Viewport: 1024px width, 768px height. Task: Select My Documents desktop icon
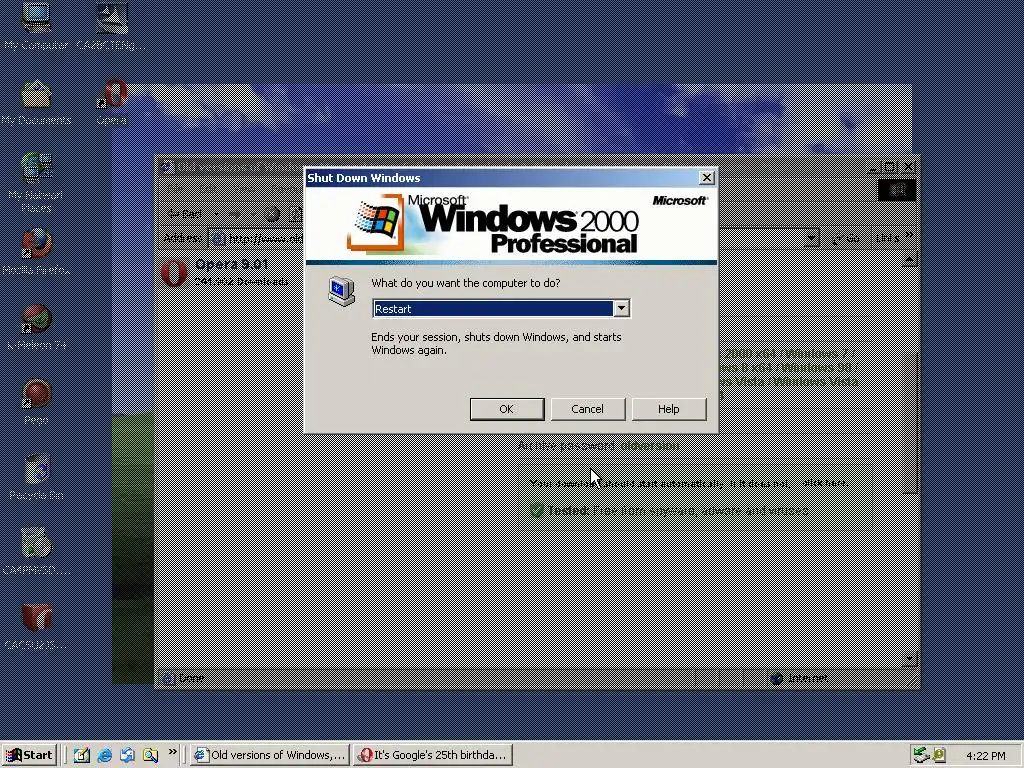(36, 103)
